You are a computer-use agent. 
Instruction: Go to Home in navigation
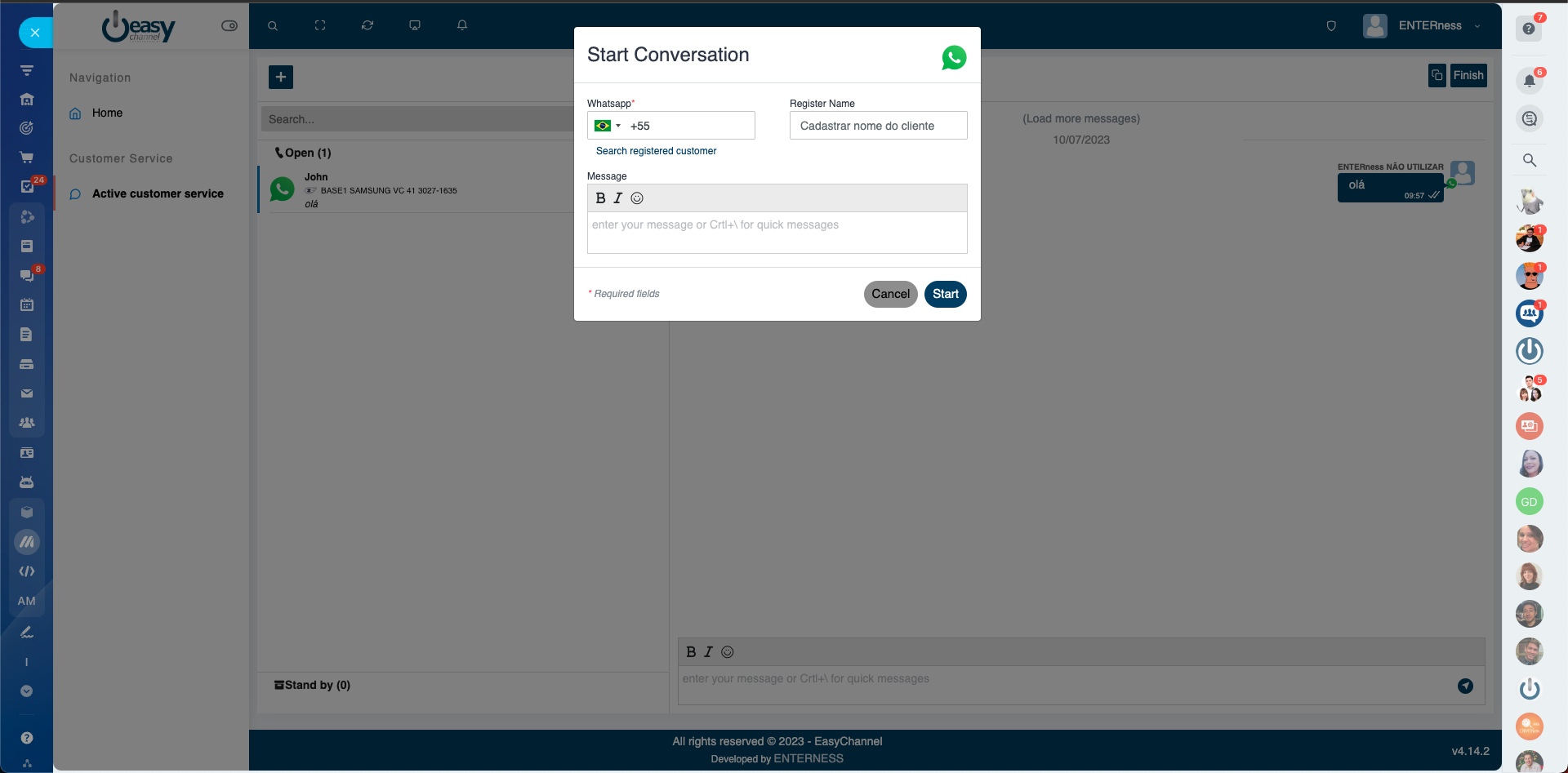(107, 113)
